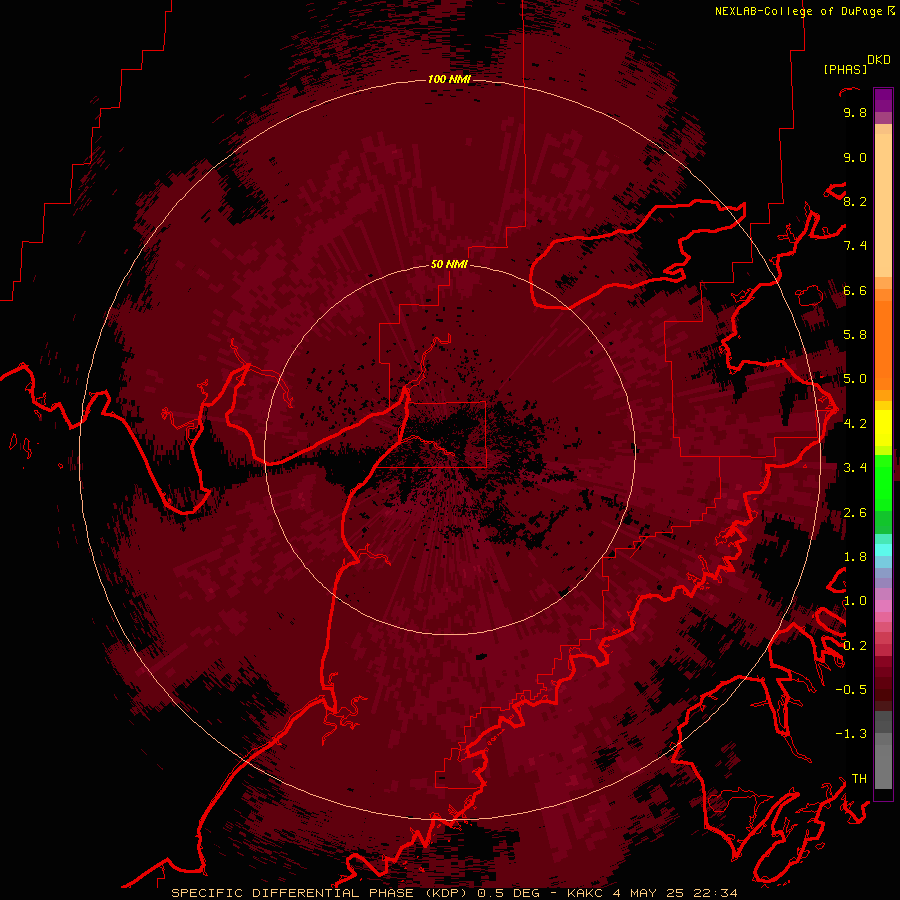The height and width of the screenshot is (900, 900).
Task: Click the 6.6 legend value
Action: click(855, 290)
